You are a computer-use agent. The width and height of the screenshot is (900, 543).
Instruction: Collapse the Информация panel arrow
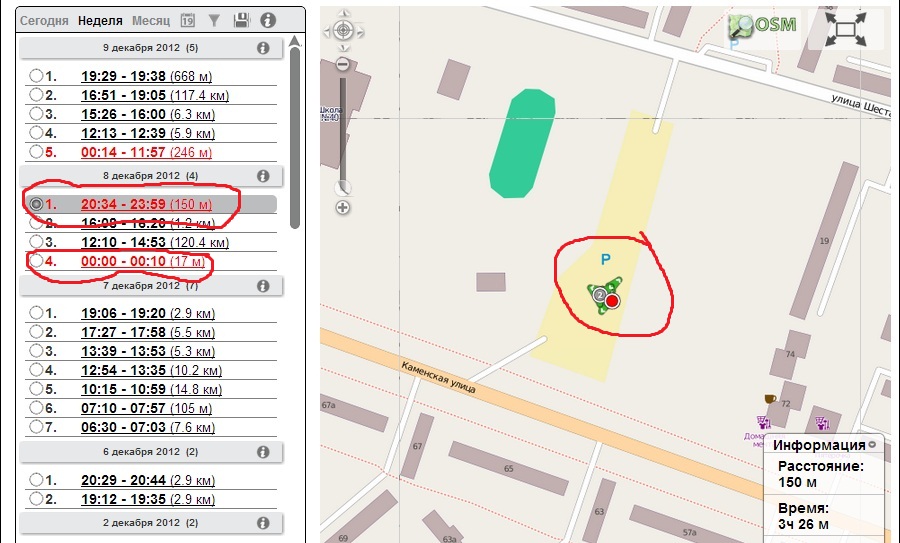872,445
